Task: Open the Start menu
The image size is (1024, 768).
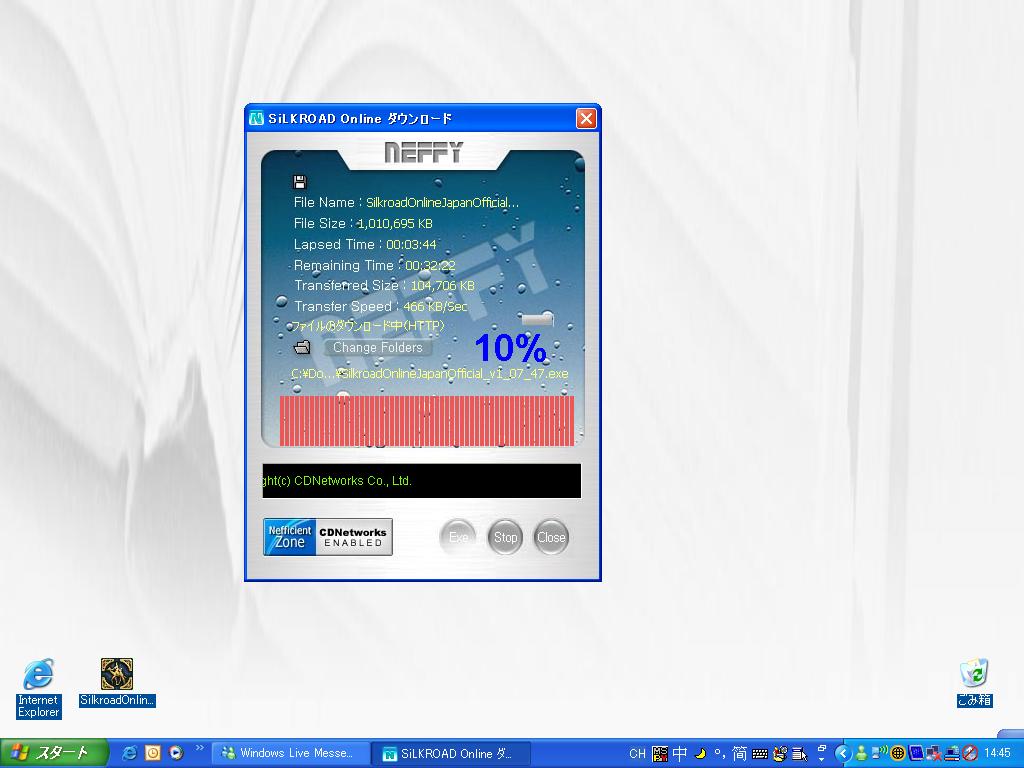Action: 54,753
